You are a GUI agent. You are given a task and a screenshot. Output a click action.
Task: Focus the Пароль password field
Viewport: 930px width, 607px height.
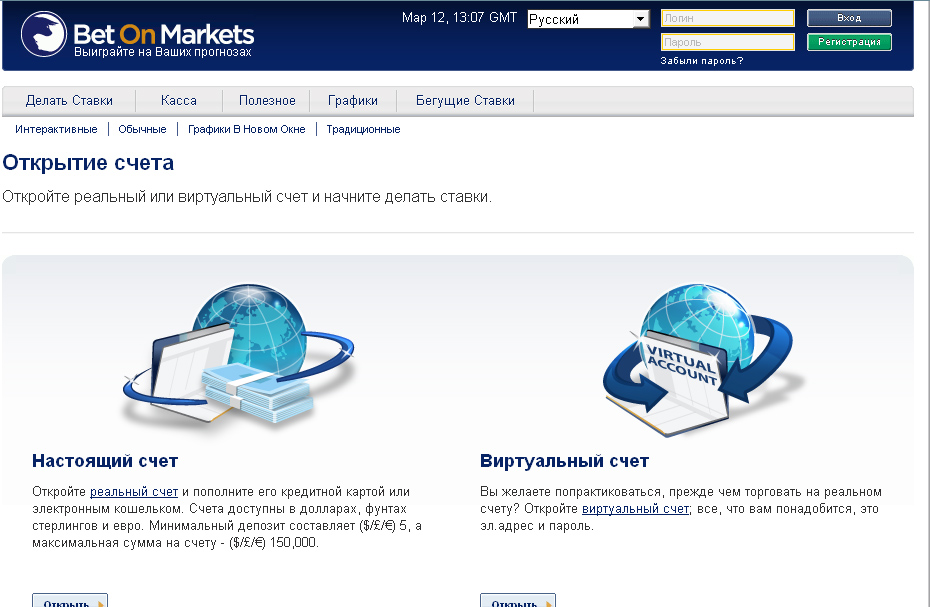tap(728, 42)
